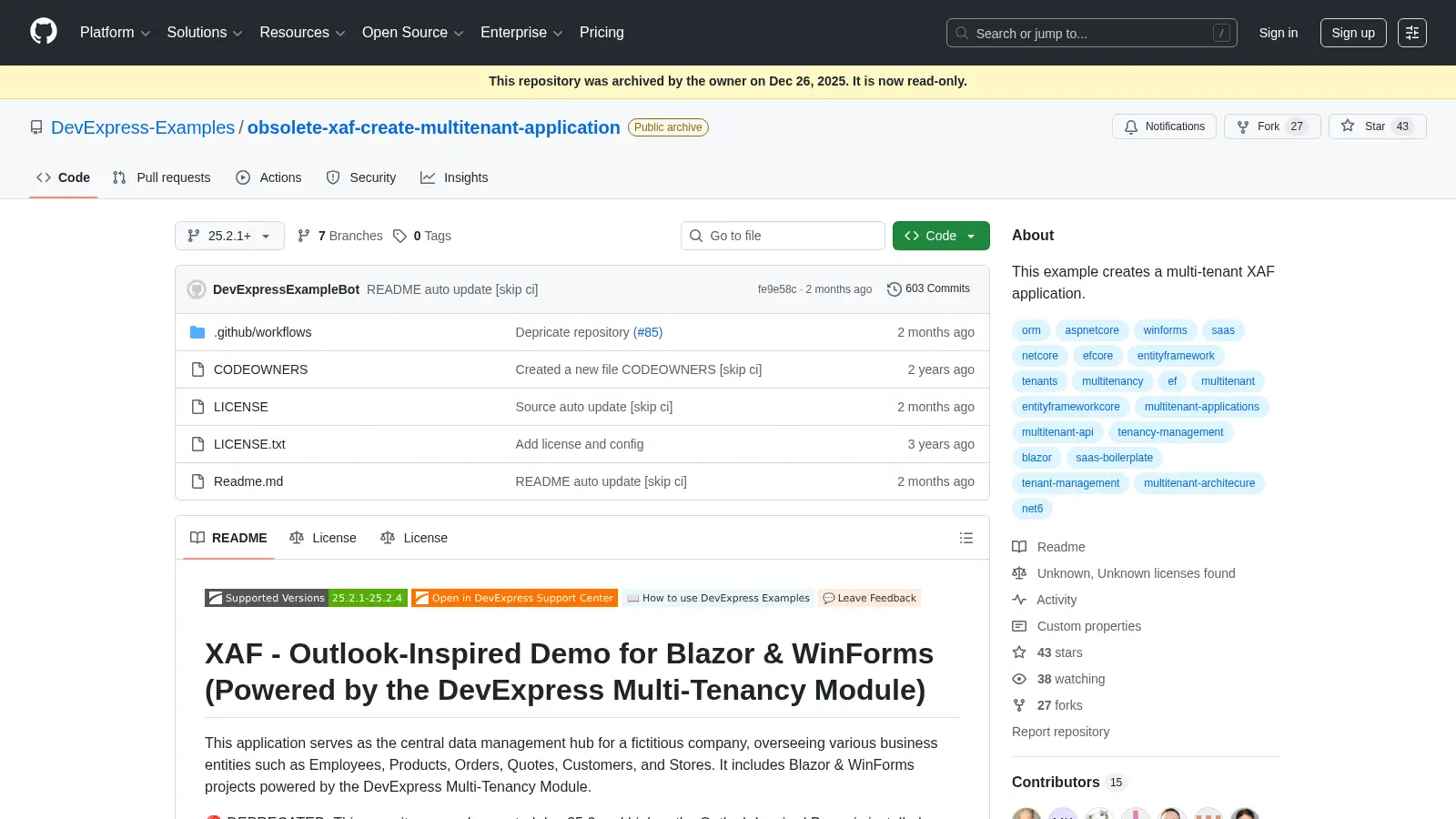Screen dimensions: 1456x819
Task: Open the #85 pull request link
Action: 648,332
